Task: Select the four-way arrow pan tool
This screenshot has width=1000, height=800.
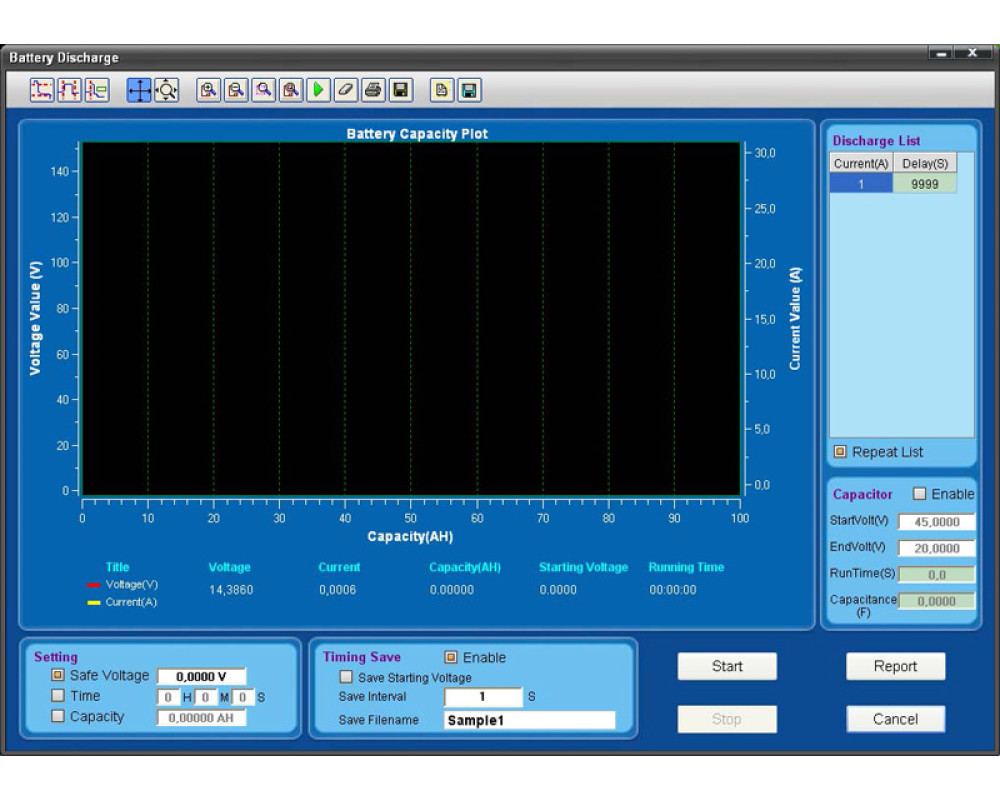Action: [139, 90]
